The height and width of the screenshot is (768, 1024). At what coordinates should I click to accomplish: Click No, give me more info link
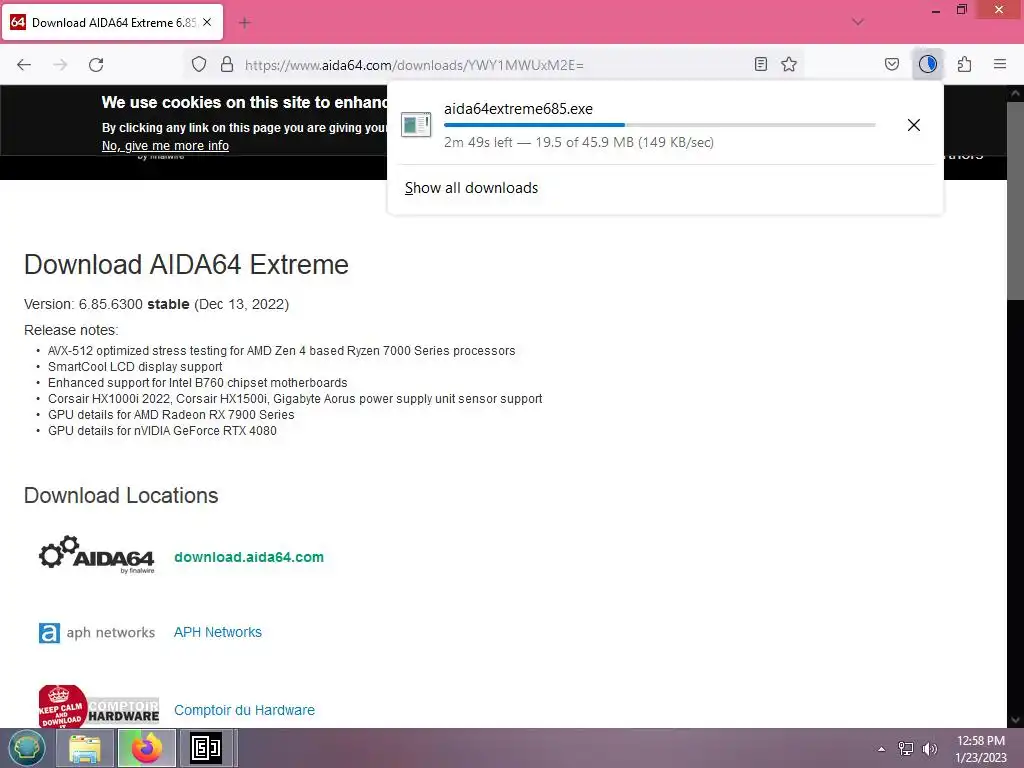pyautogui.click(x=165, y=146)
